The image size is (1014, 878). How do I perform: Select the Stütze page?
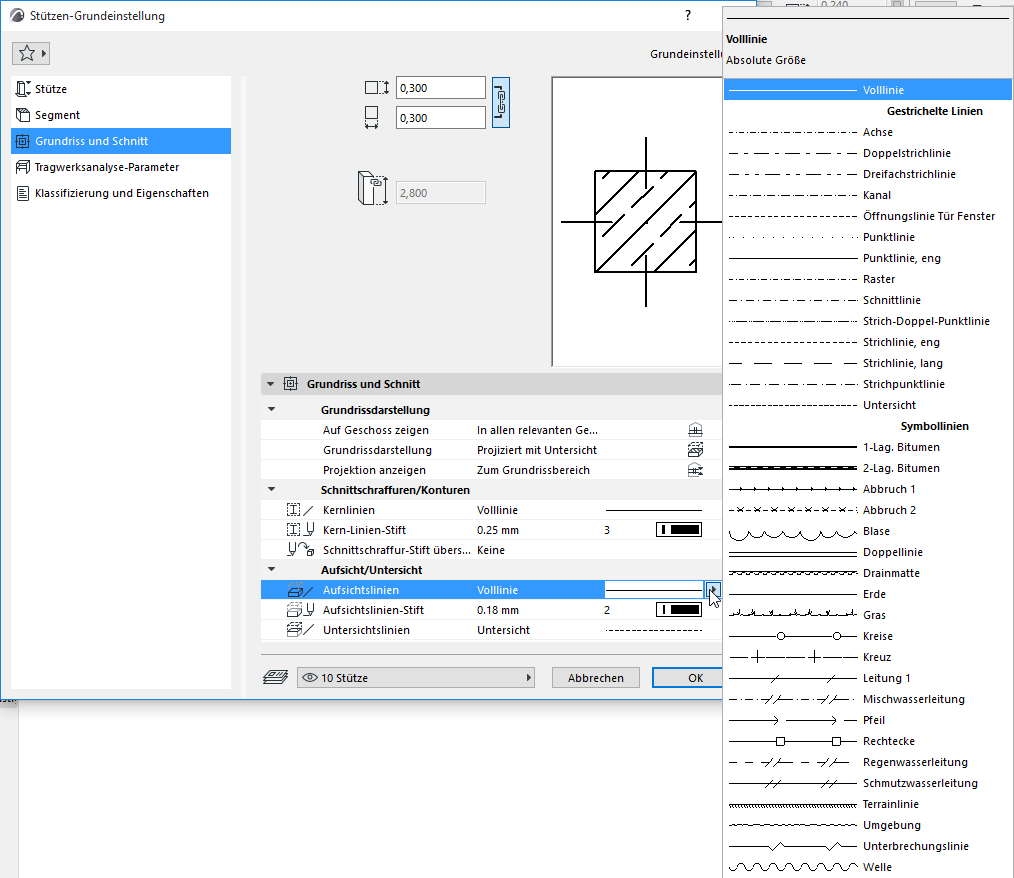(x=121, y=89)
